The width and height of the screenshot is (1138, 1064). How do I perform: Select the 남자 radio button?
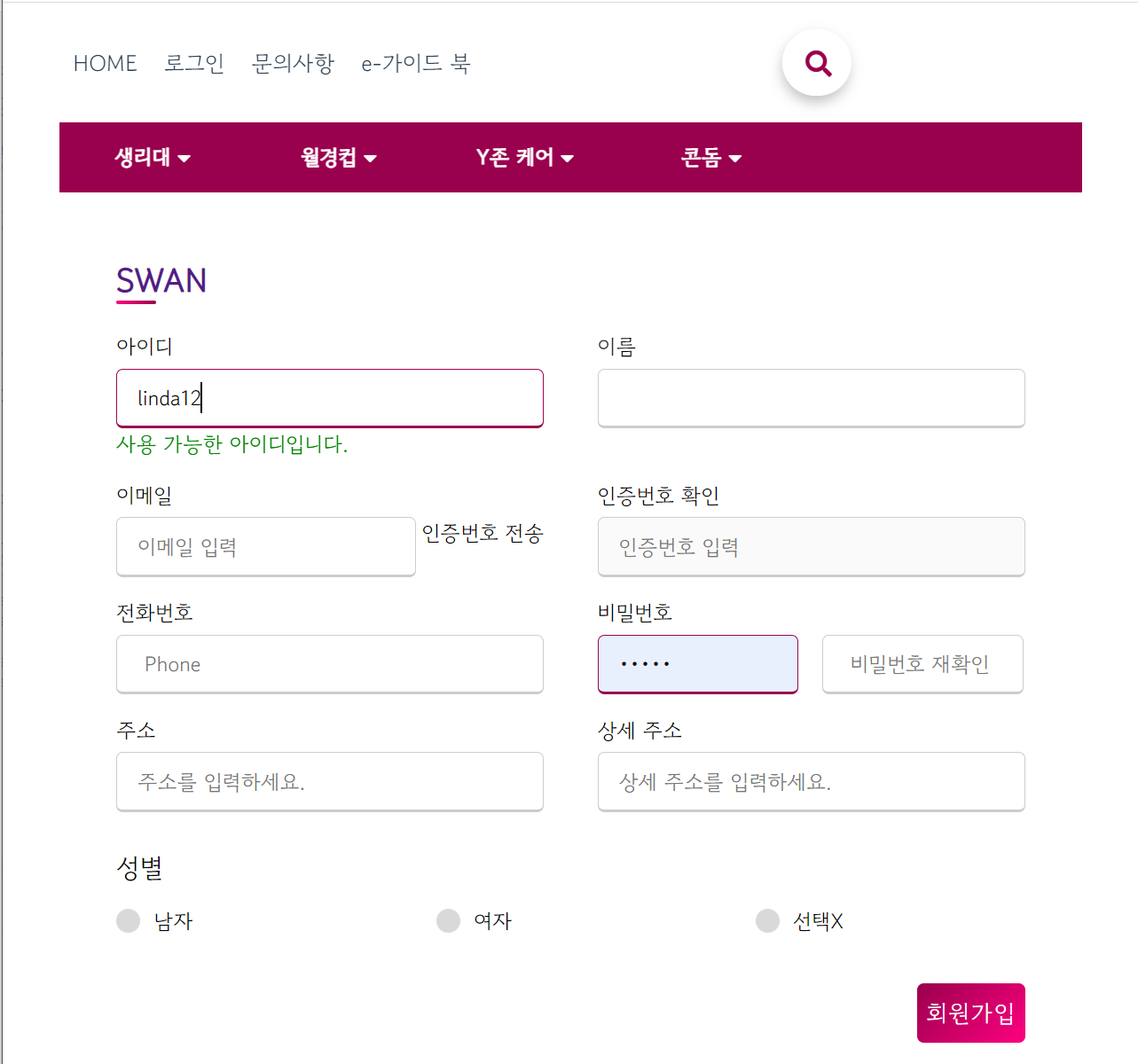click(129, 921)
